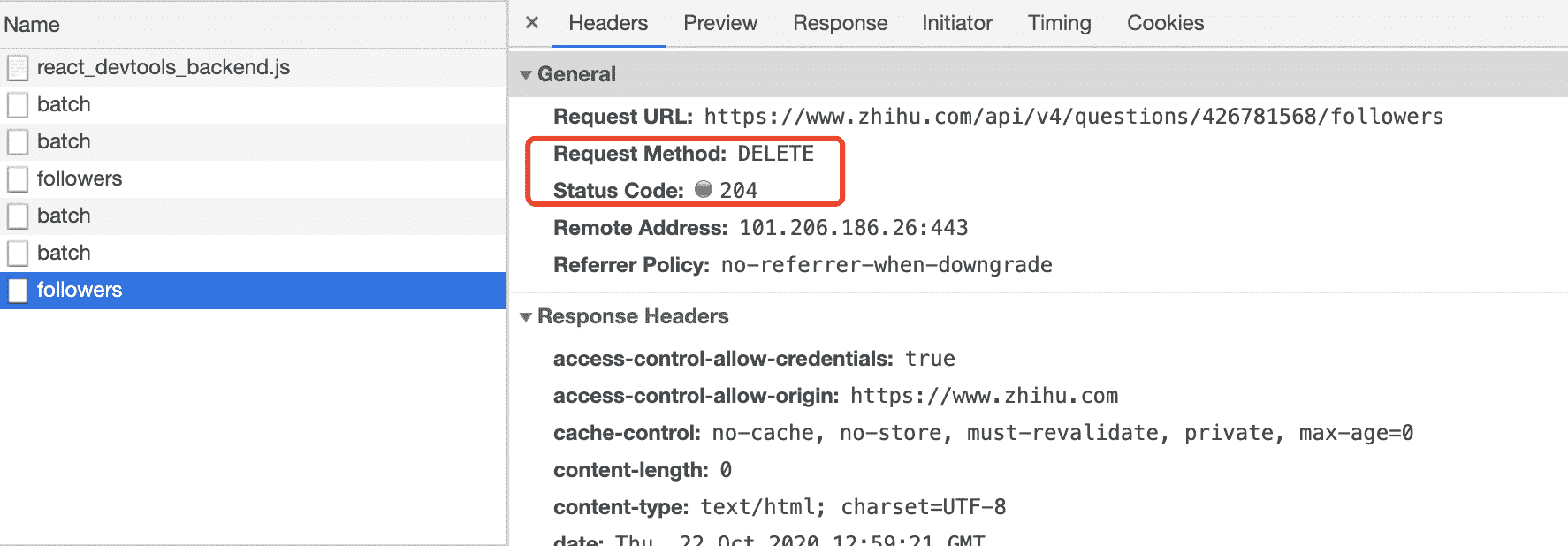Open the Response tab
Image resolution: width=1568 pixels, height=546 pixels.
(840, 23)
